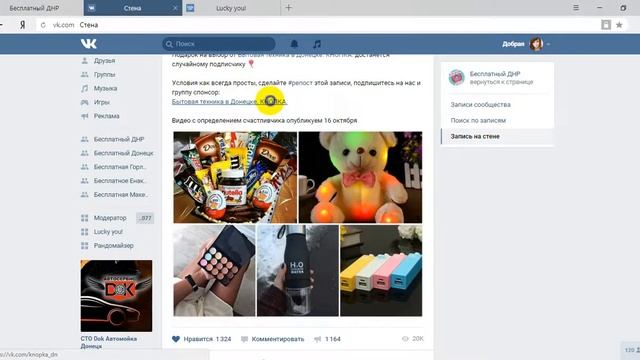Bookmark page with star icon
The width and height of the screenshot is (640, 360).
point(619,25)
